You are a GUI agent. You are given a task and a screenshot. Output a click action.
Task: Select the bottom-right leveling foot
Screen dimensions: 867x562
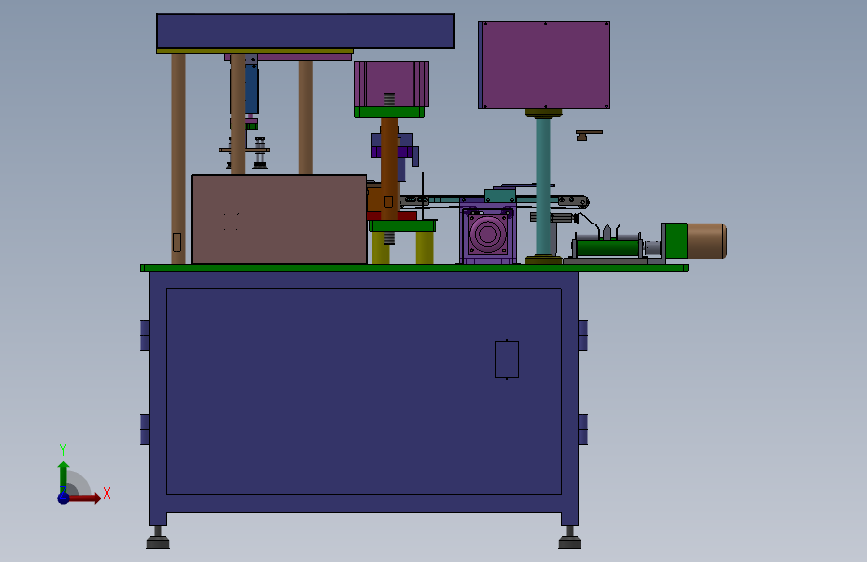click(x=570, y=538)
